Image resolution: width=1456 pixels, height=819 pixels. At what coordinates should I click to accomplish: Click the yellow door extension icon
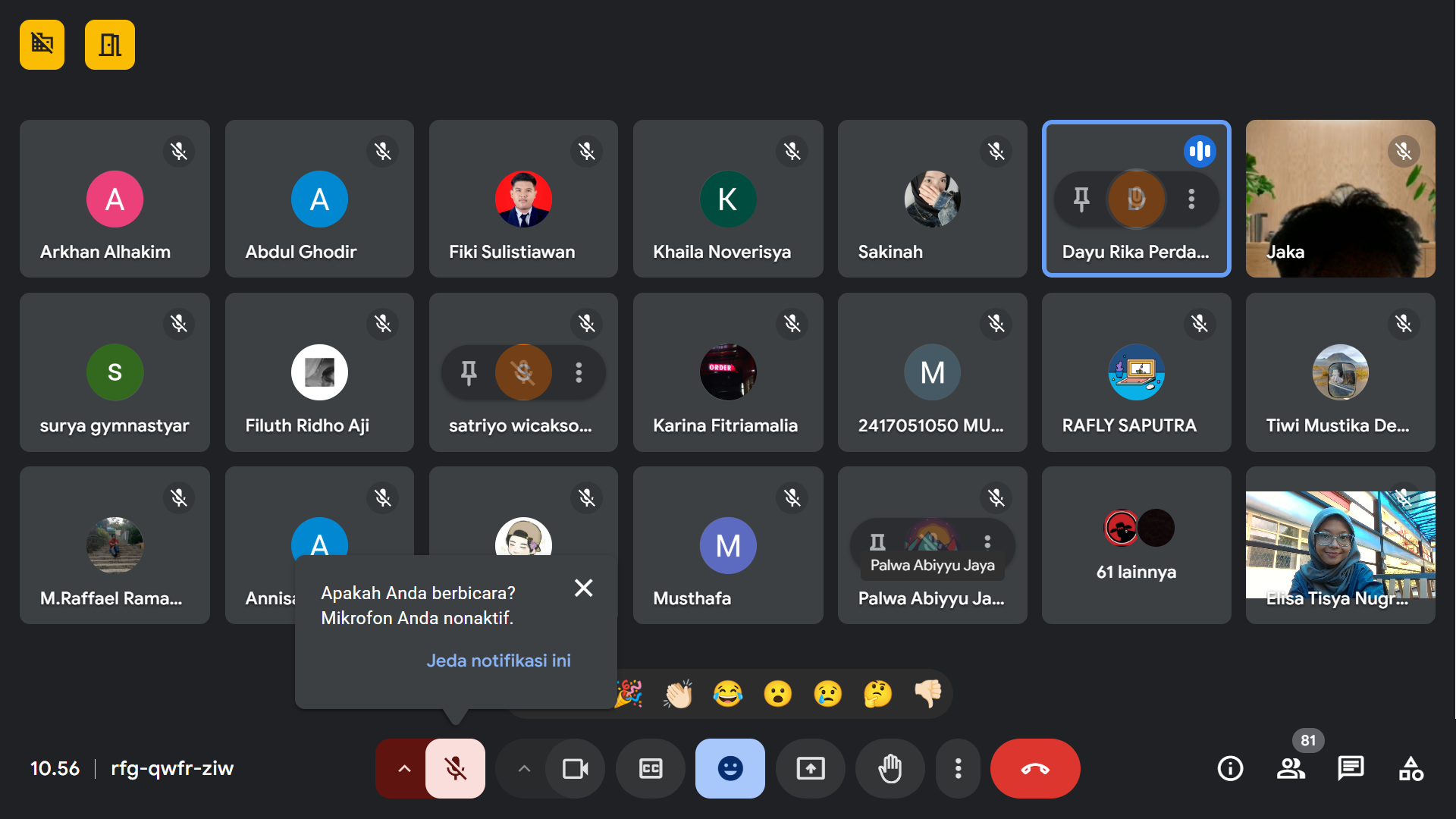coord(110,45)
